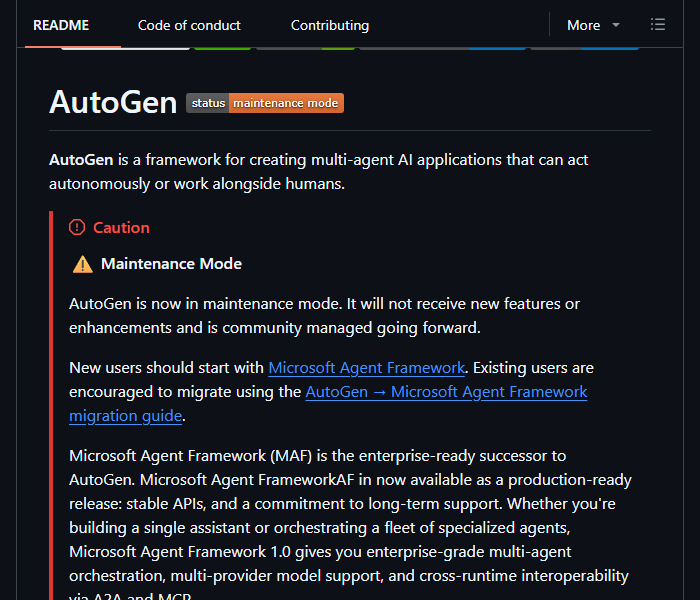Expand the More dropdown

tap(593, 25)
